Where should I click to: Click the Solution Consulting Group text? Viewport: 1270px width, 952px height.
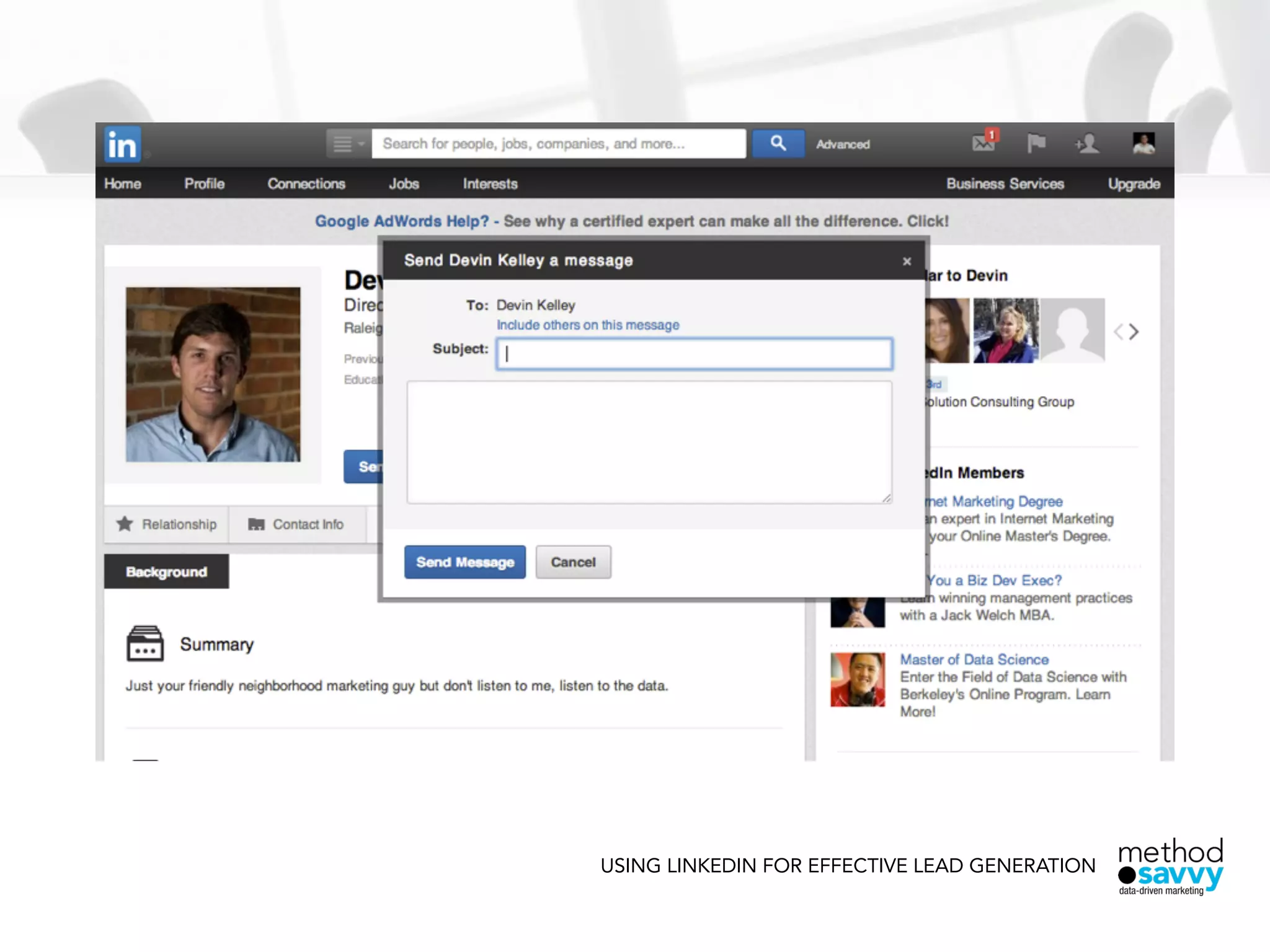999,402
